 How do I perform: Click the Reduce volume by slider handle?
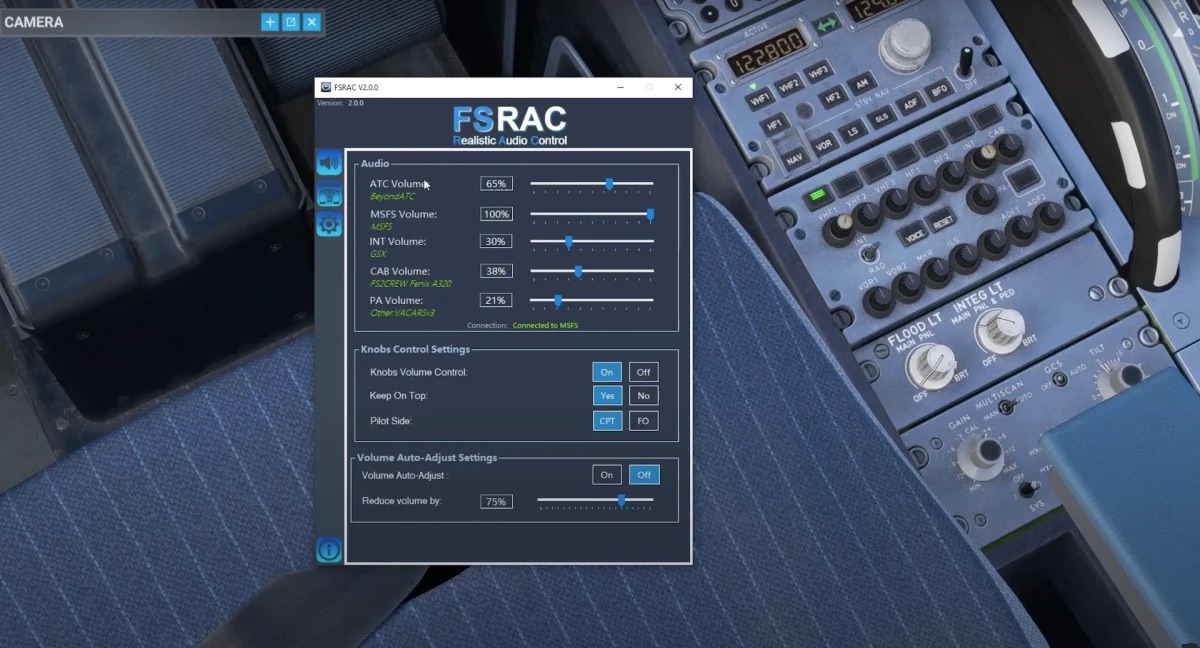click(x=621, y=500)
